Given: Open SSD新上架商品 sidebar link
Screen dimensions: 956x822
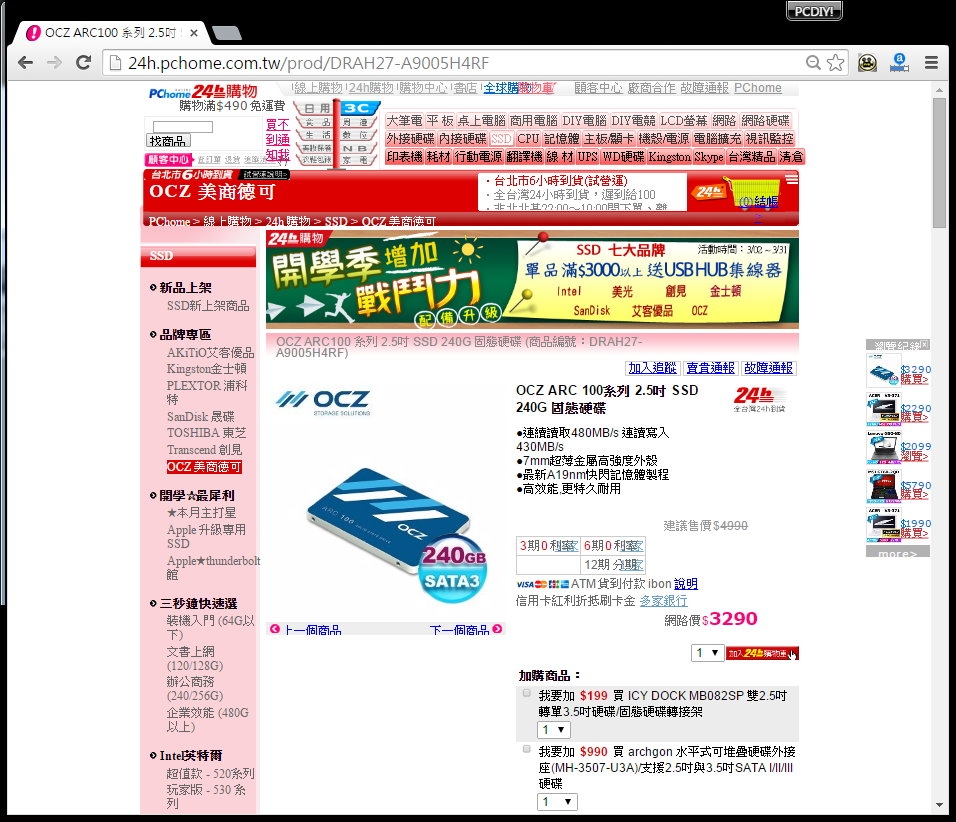Looking at the screenshot, I should (x=208, y=306).
